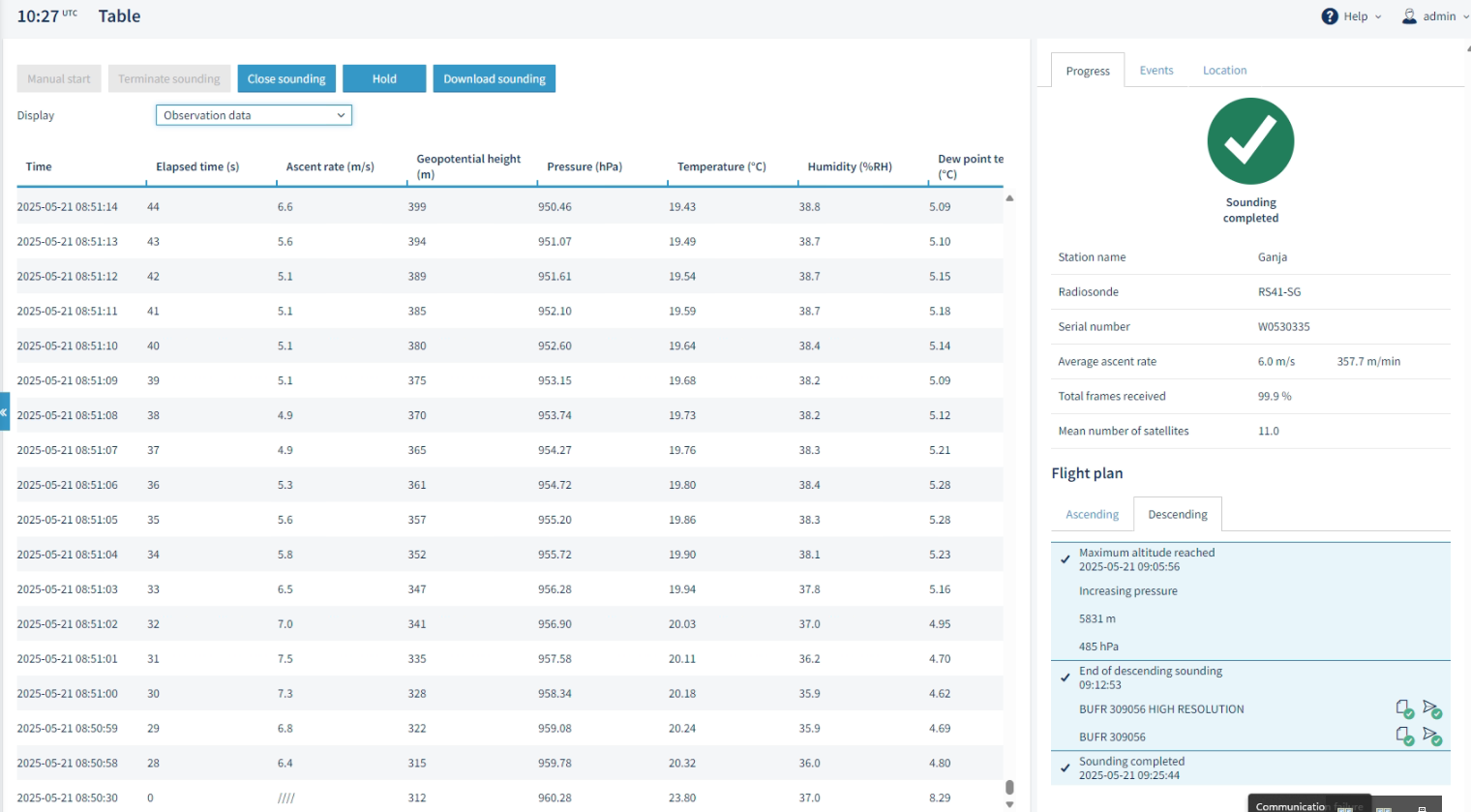Screen dimensions: 1471x812
Task: Open the plain BUFR 309056 file icon
Action: coord(1404,737)
